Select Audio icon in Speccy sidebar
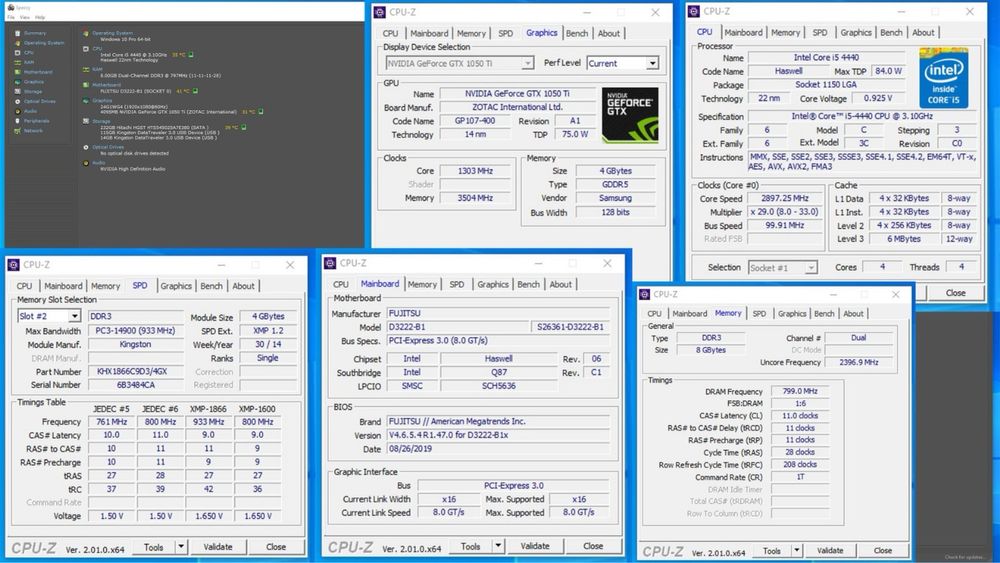 17,111
